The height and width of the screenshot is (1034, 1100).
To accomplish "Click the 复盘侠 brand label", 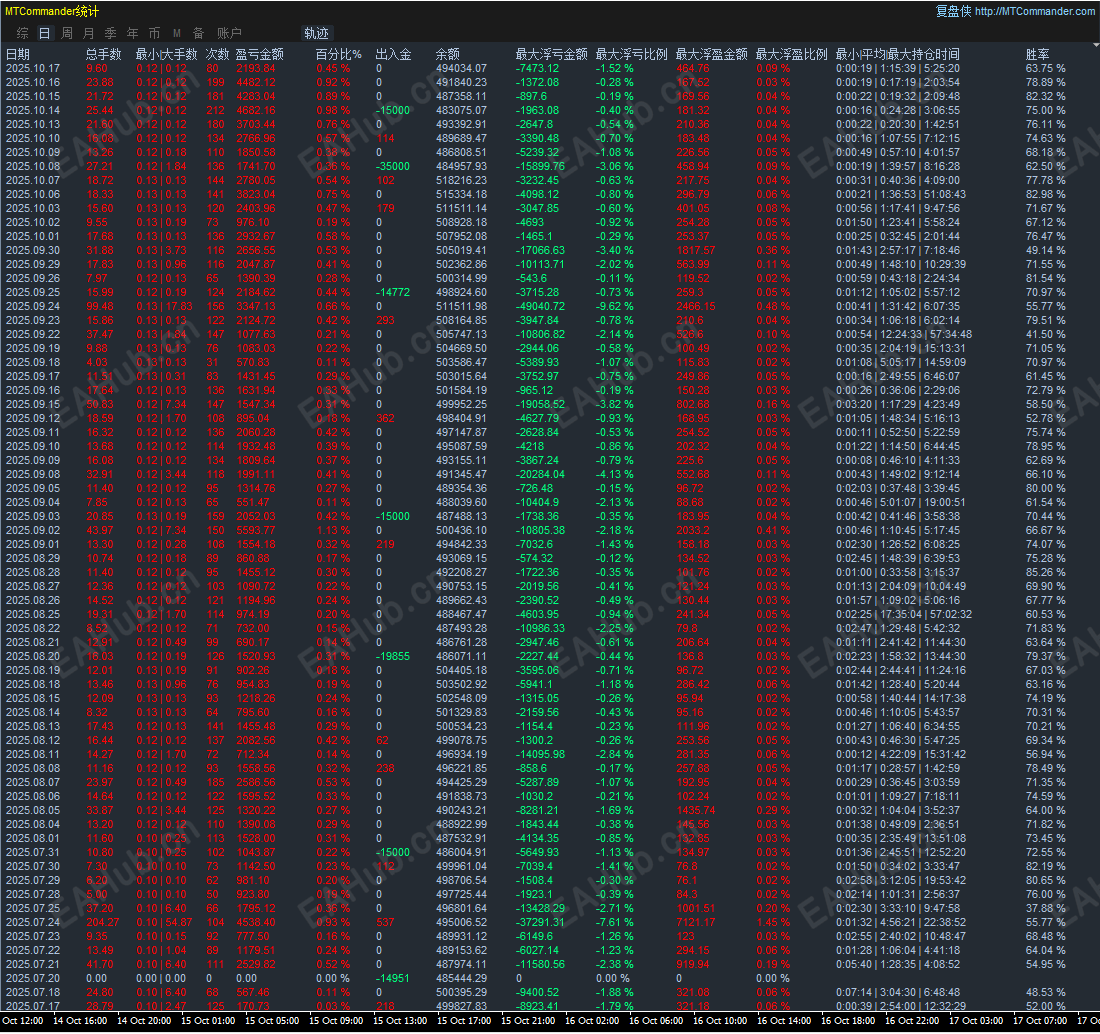I will pos(953,11).
